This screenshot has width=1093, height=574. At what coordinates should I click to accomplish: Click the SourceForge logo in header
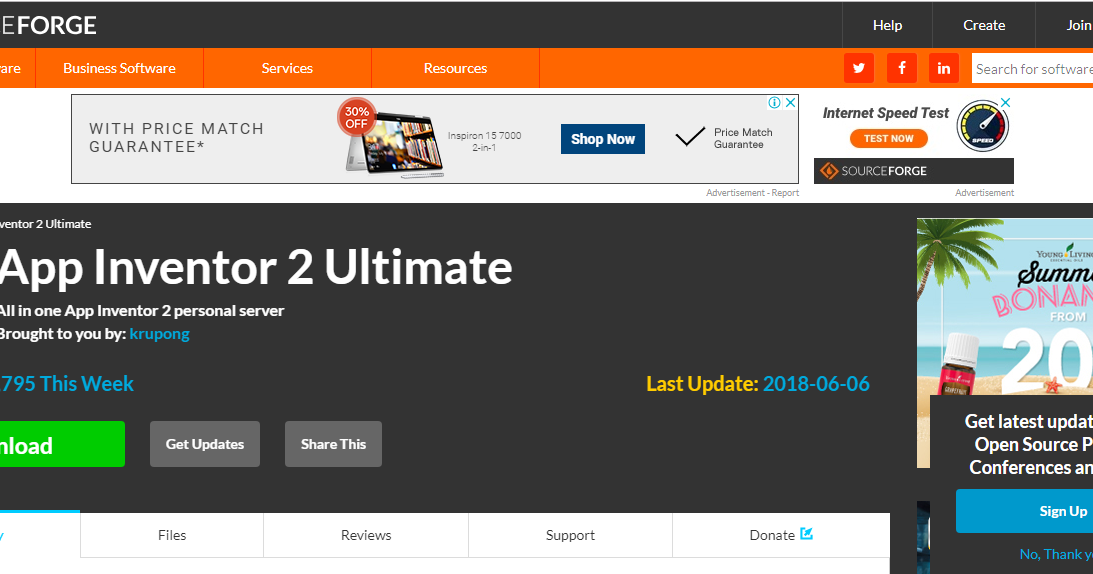point(48,25)
